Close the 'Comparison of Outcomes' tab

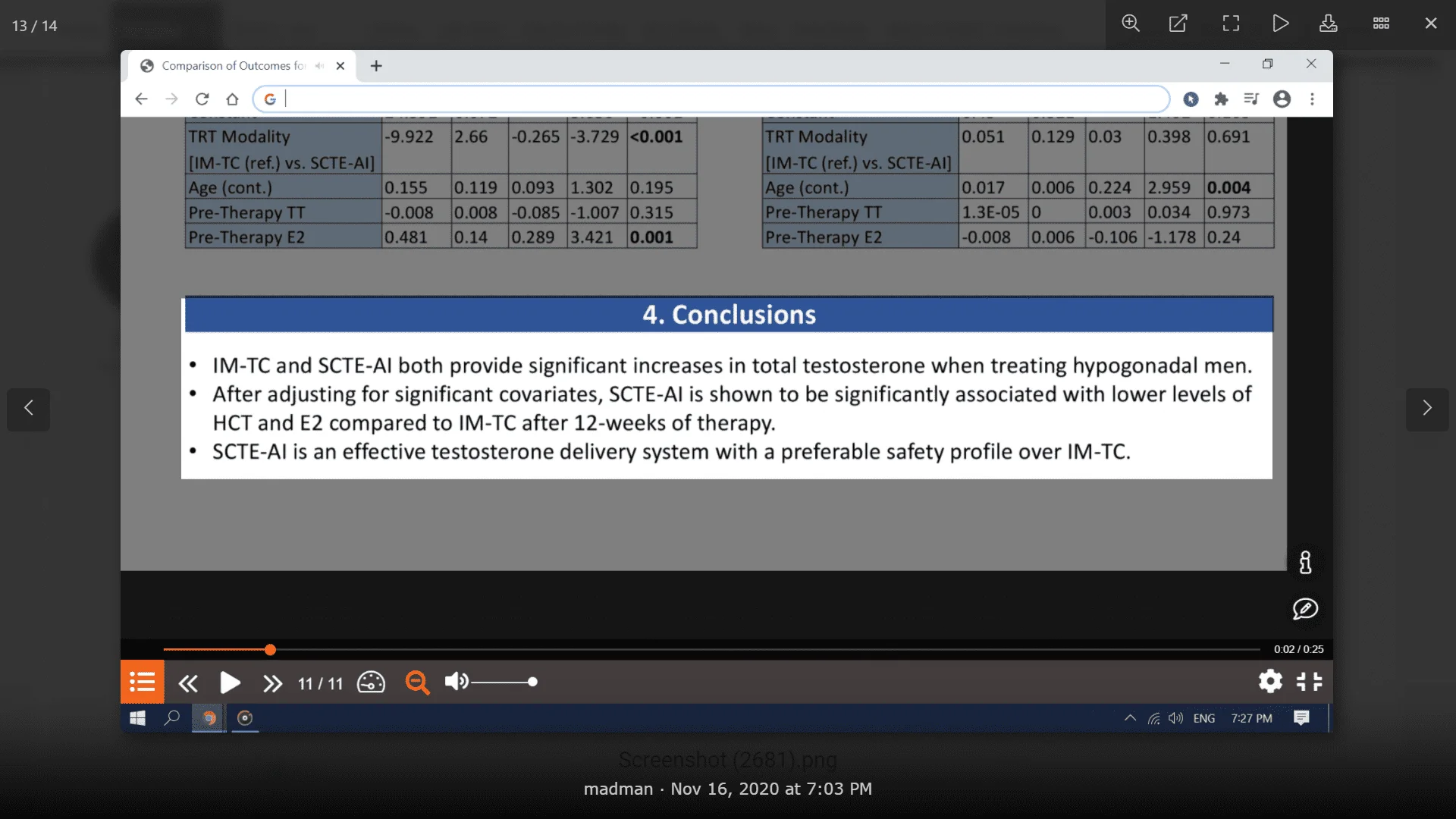tap(340, 66)
